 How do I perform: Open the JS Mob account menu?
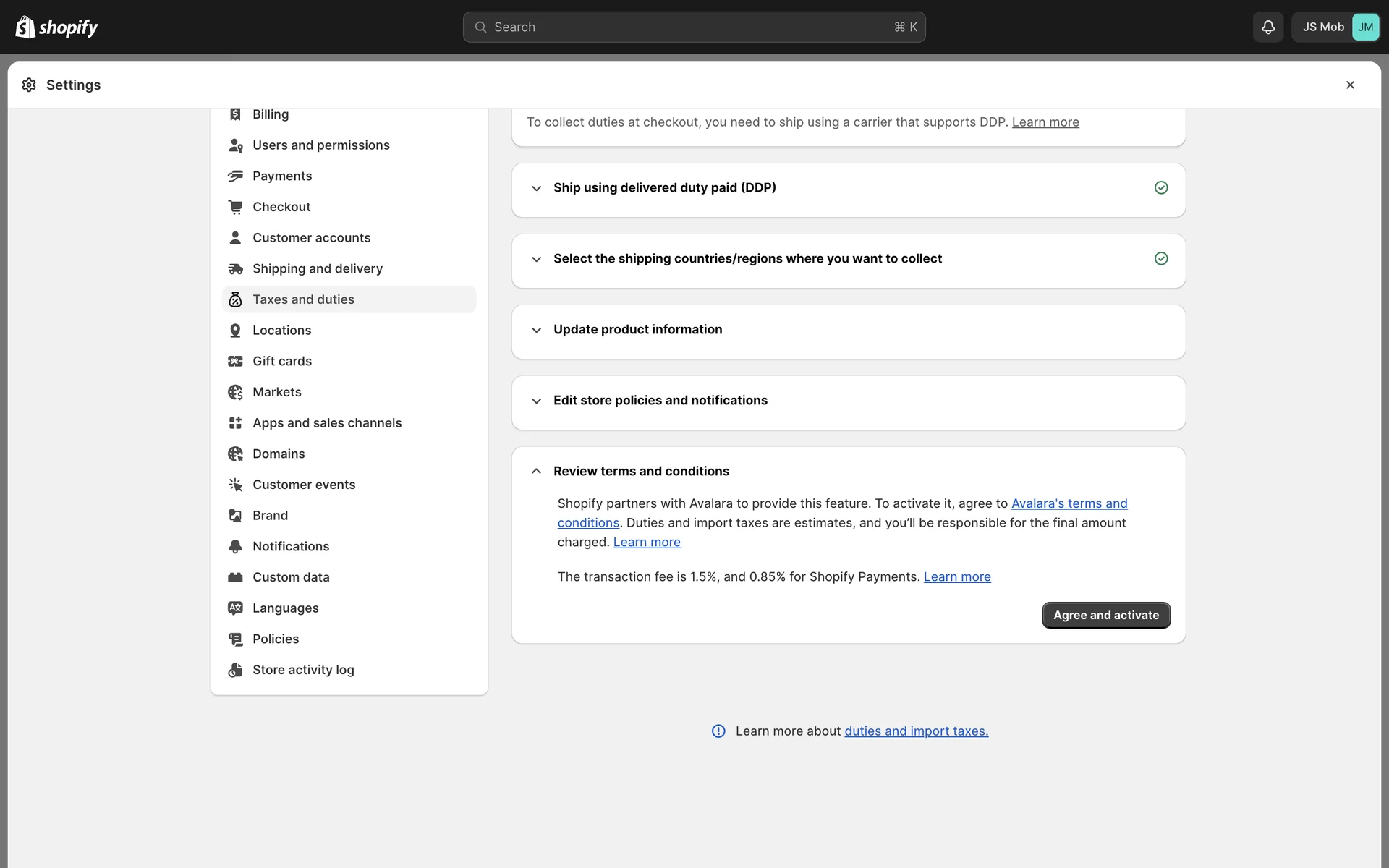tap(1335, 27)
